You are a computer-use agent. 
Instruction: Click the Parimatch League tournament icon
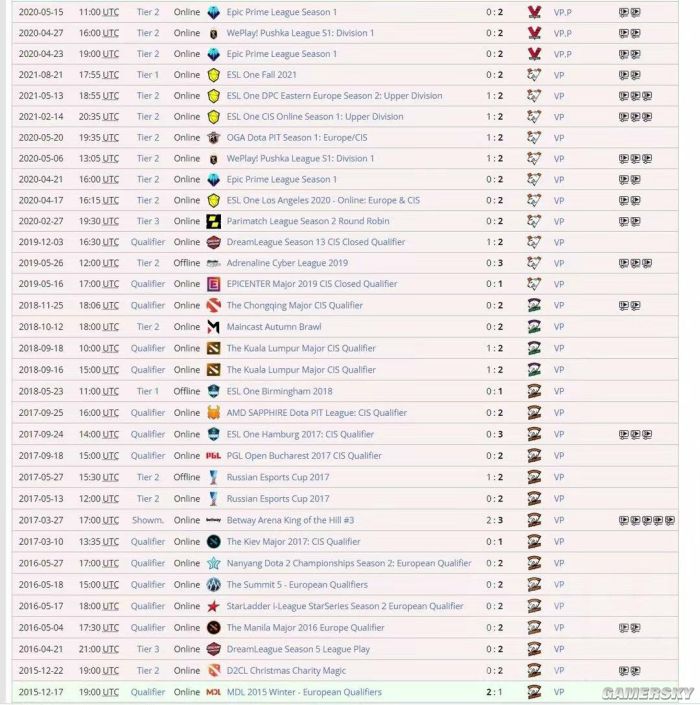pos(214,221)
